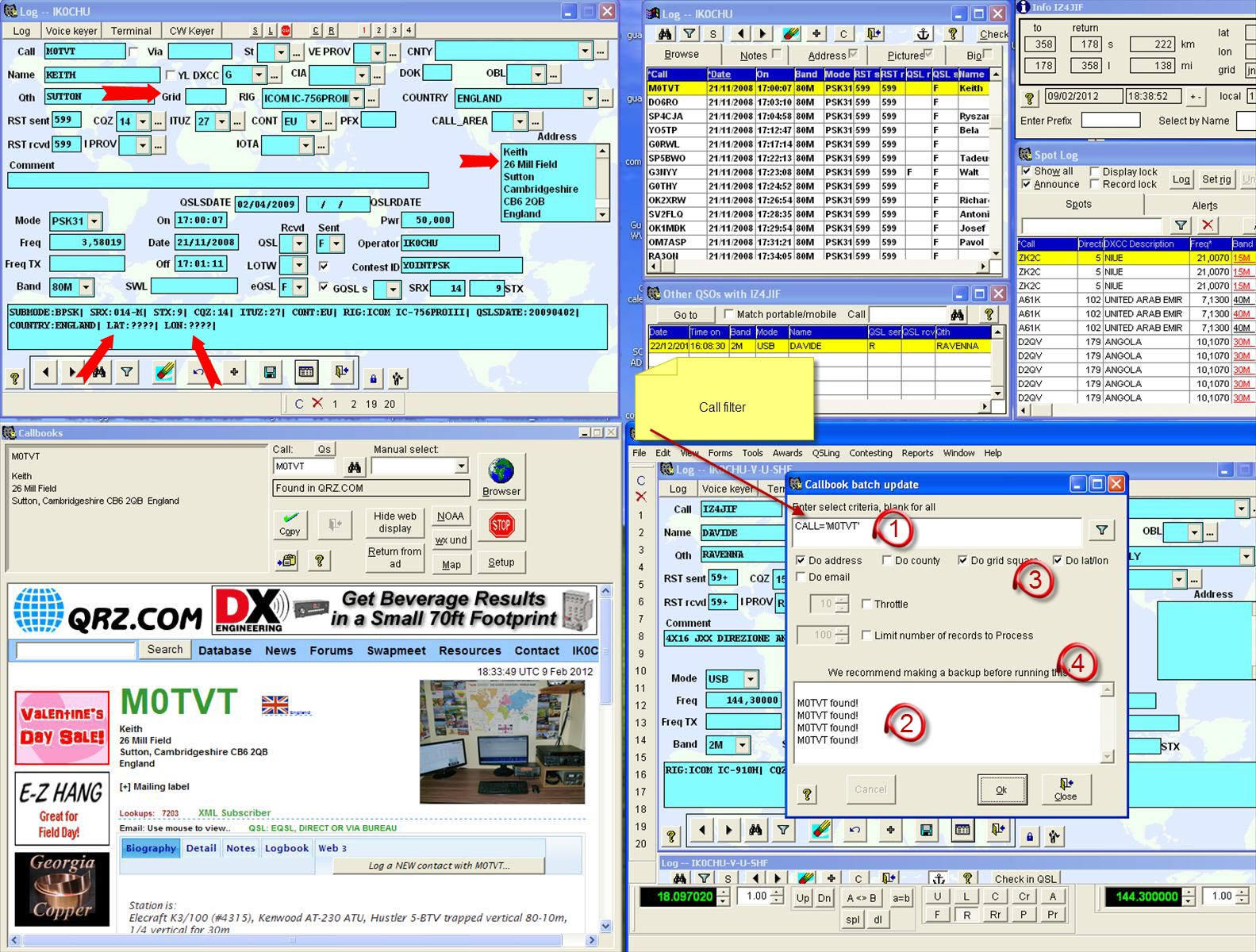This screenshot has width=1256, height=952.
Task: Click help icon in top-left IK0CHU log form
Action: point(15,378)
